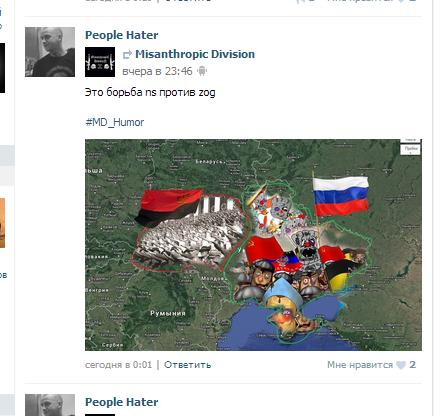Open the top People Hater profile photo
Screen dimensions: 440x416
pyautogui.click(x=50, y=52)
